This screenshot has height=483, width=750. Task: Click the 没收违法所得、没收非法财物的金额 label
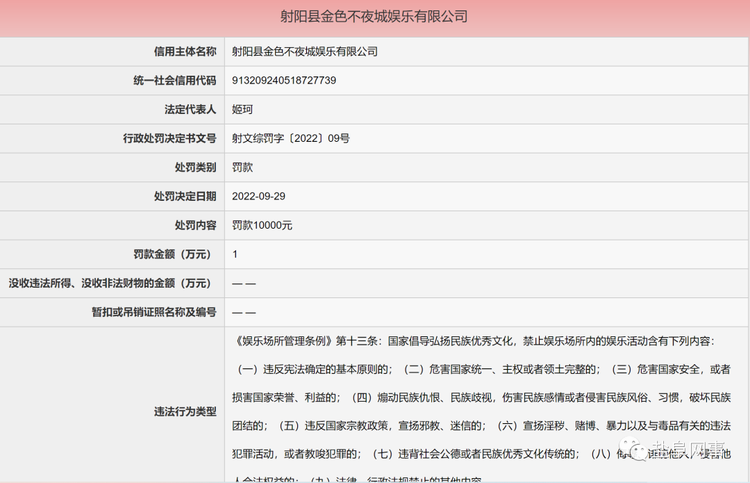(111, 283)
